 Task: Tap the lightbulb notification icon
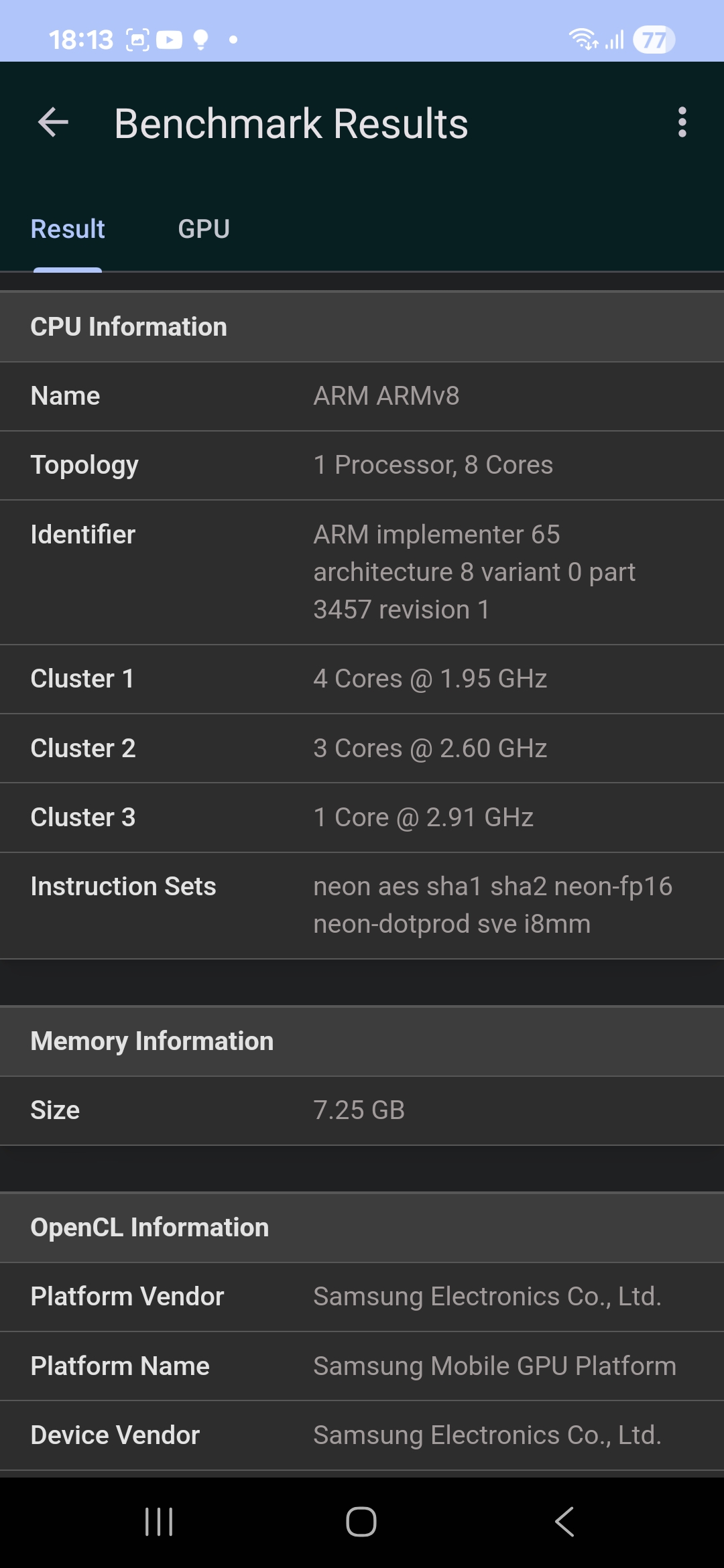[200, 40]
